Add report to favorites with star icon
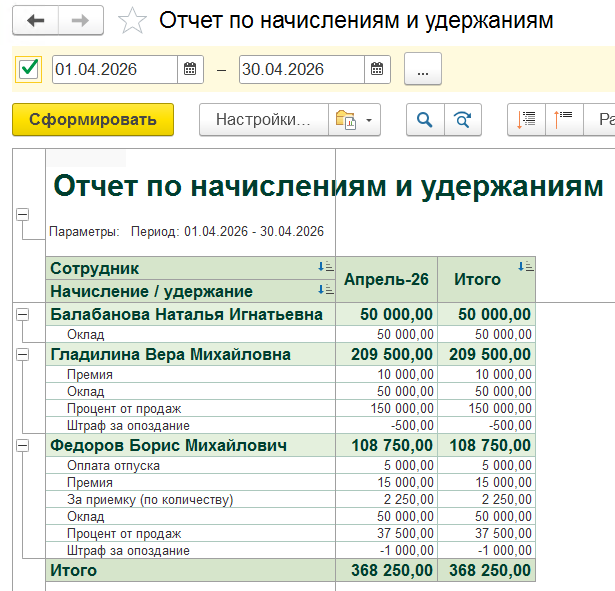 [132, 21]
